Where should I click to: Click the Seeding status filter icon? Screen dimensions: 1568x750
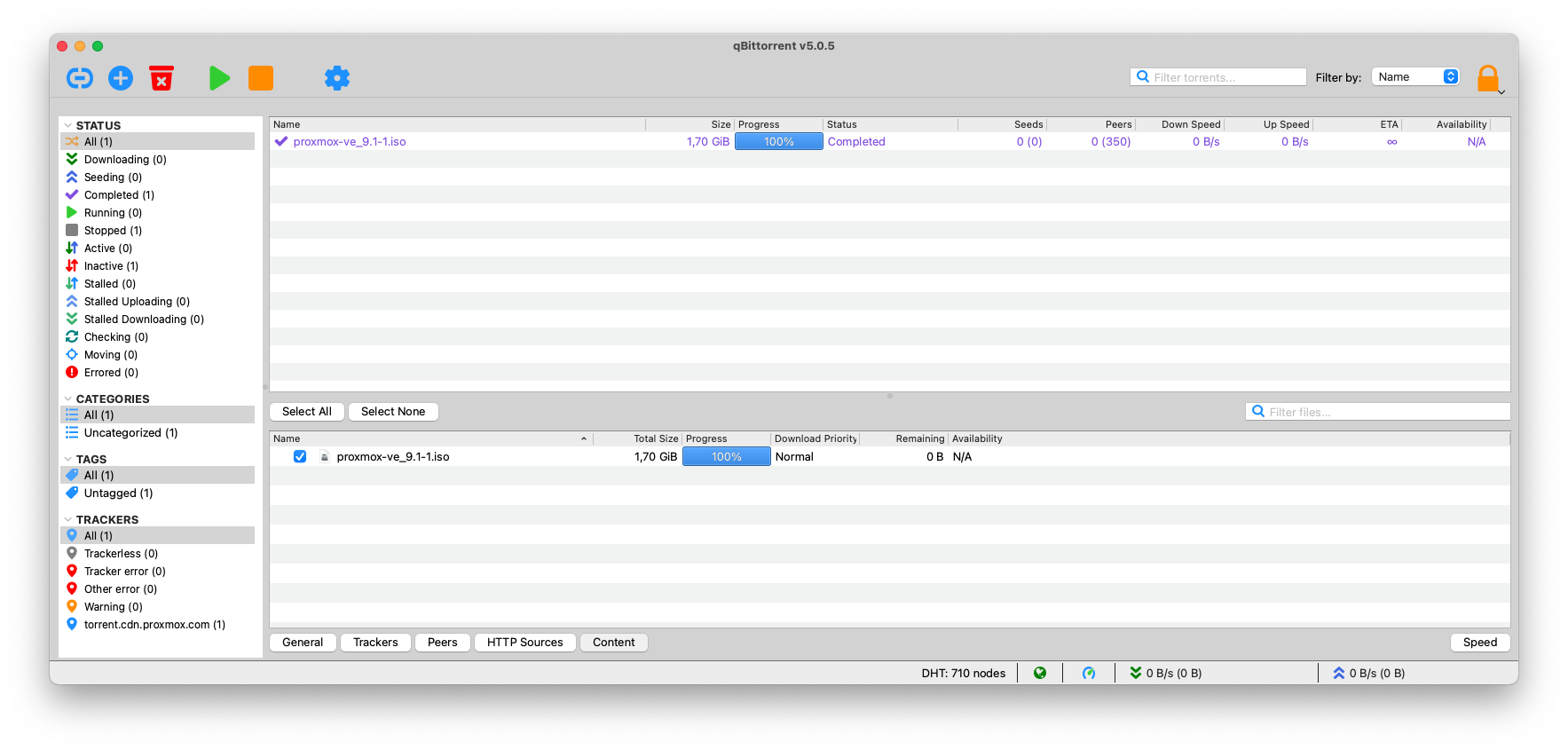[x=72, y=177]
